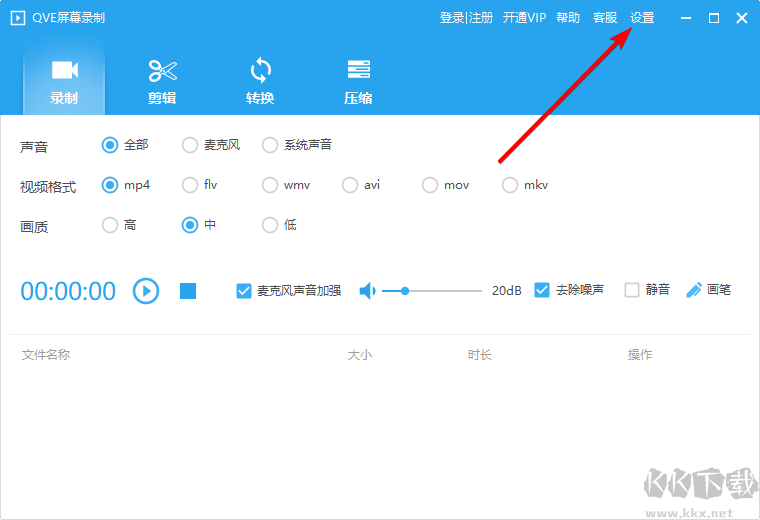This screenshot has height=520, width=760.
Task: Close the QVE window
Action: click(742, 18)
